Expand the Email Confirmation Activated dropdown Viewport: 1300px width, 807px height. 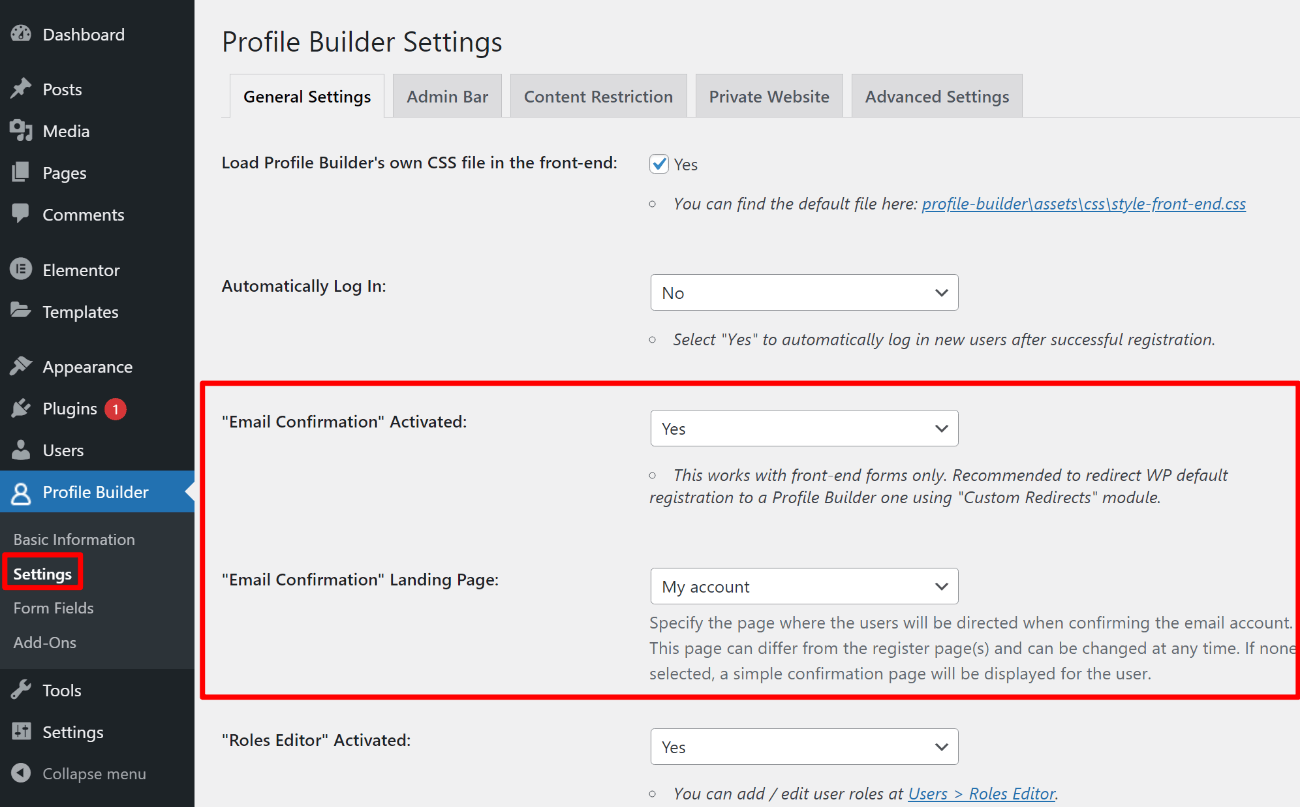(x=804, y=428)
